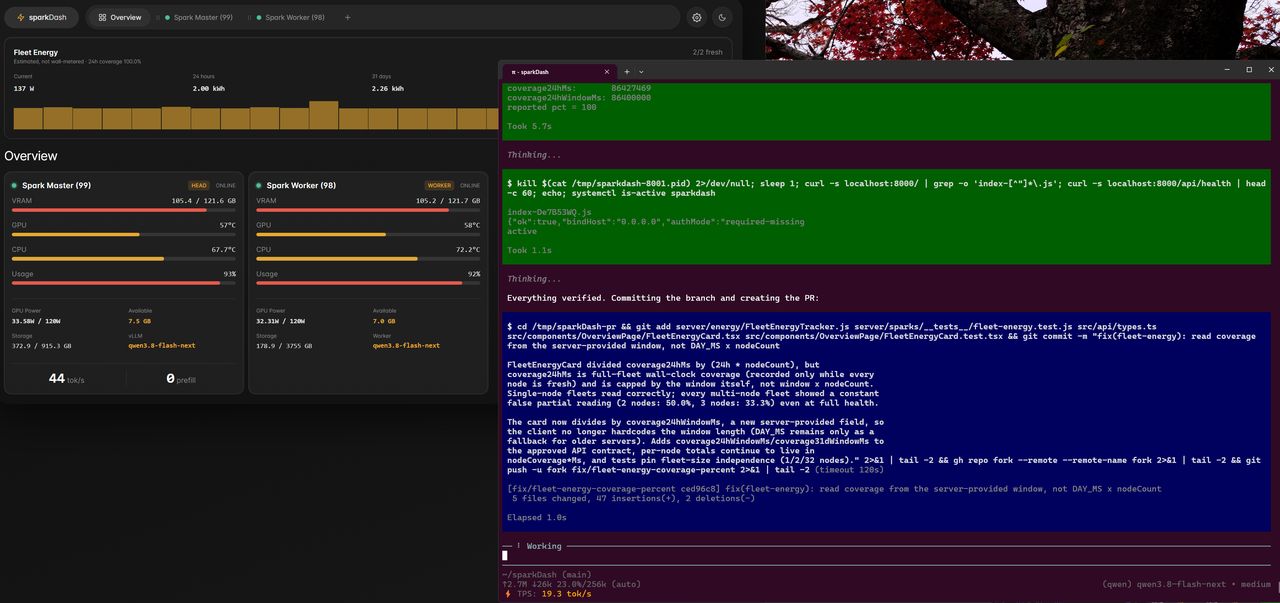The image size is (1280, 603).
Task: Click Spark Worker qwen3.8-flash-next model name
Action: click(x=406, y=346)
